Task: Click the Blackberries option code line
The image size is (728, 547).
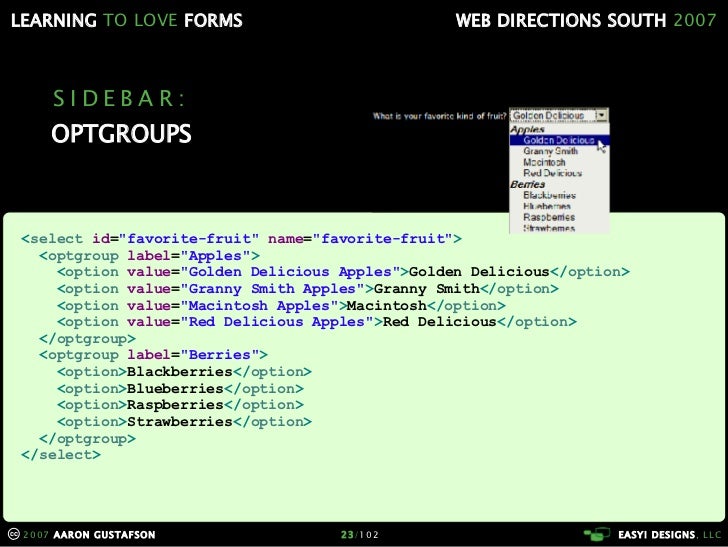Action: 184,372
